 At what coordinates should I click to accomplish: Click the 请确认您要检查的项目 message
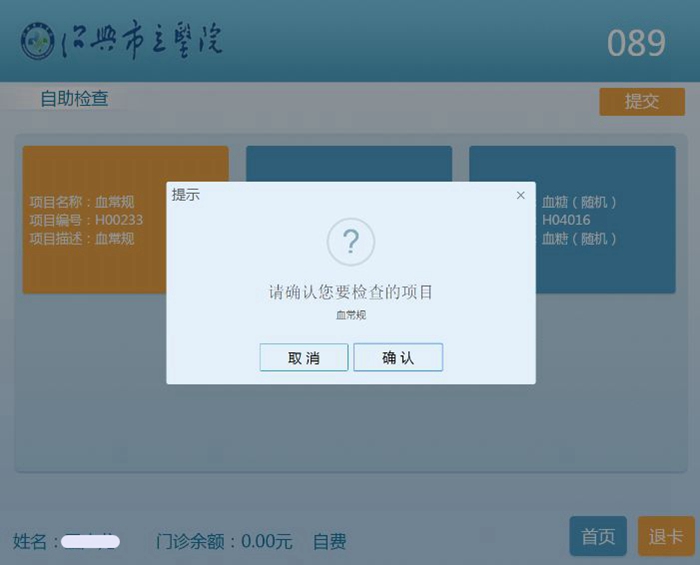(x=350, y=292)
